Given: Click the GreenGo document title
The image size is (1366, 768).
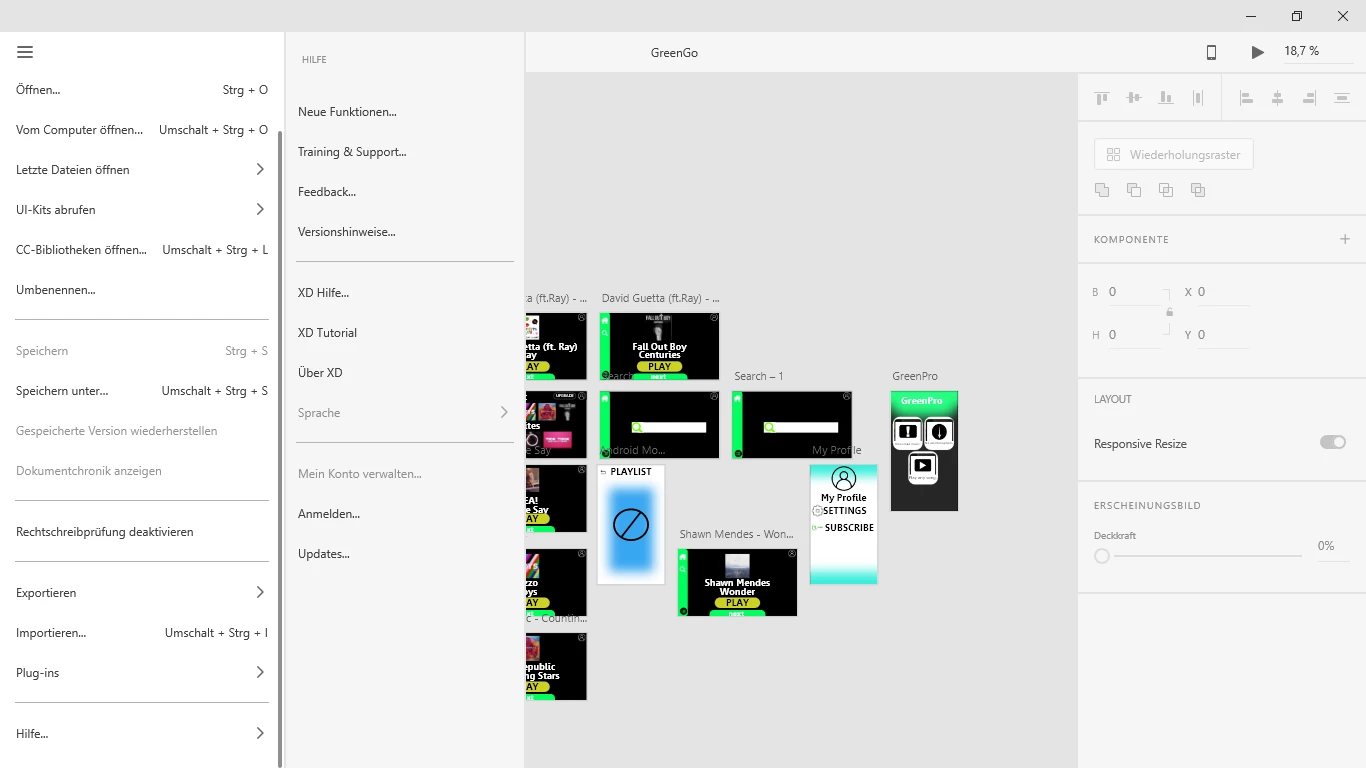Looking at the screenshot, I should 674,53.
